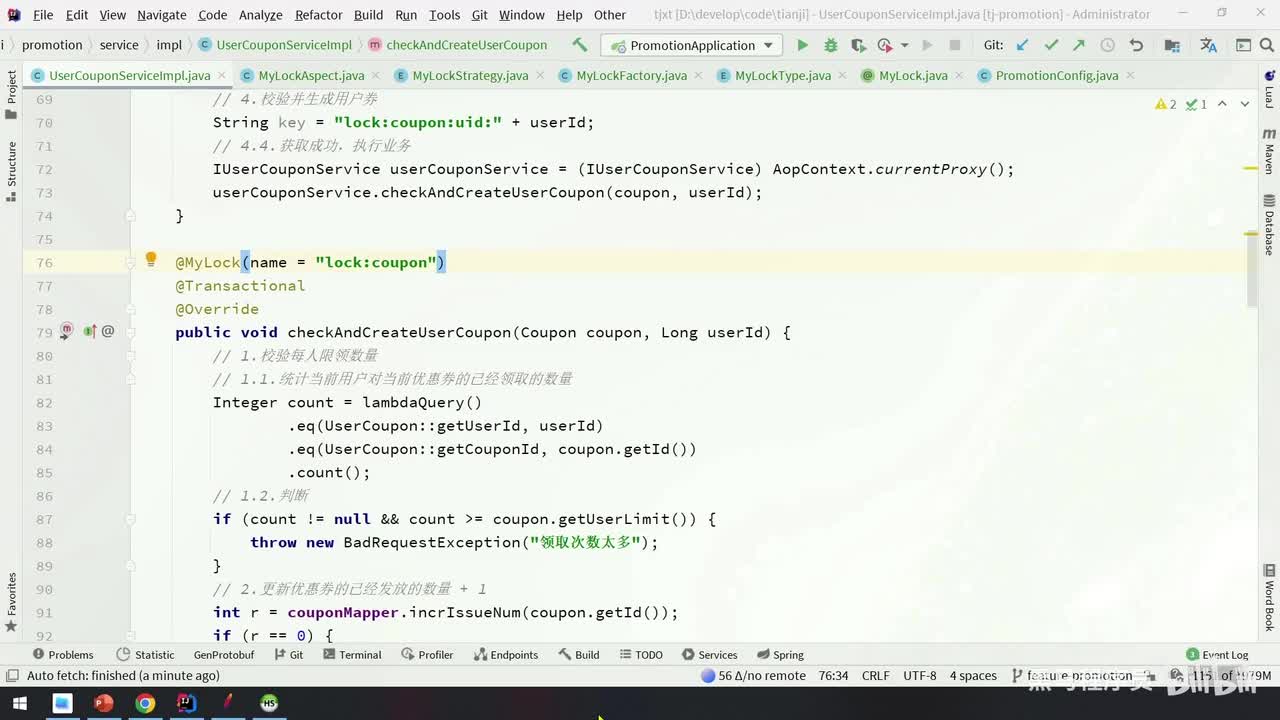Open the Analyze menu
Screen dimensions: 1280x720
pos(260,15)
